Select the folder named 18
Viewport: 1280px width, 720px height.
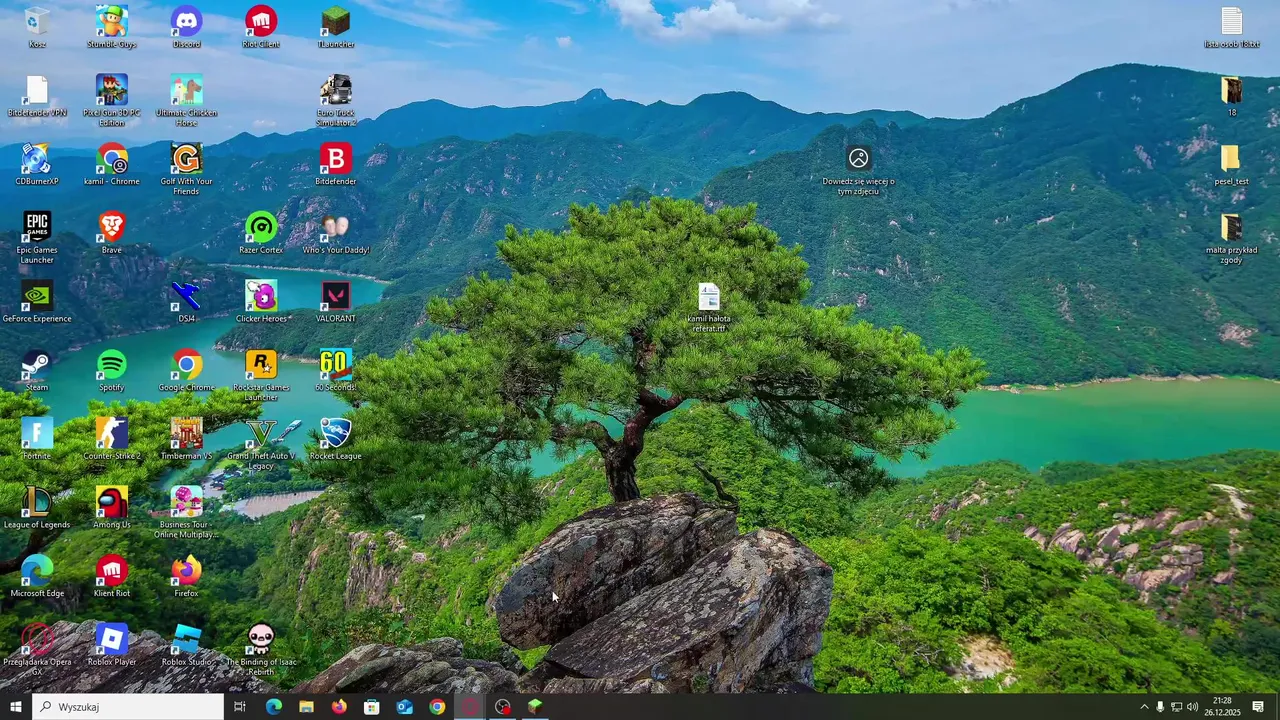1231,96
